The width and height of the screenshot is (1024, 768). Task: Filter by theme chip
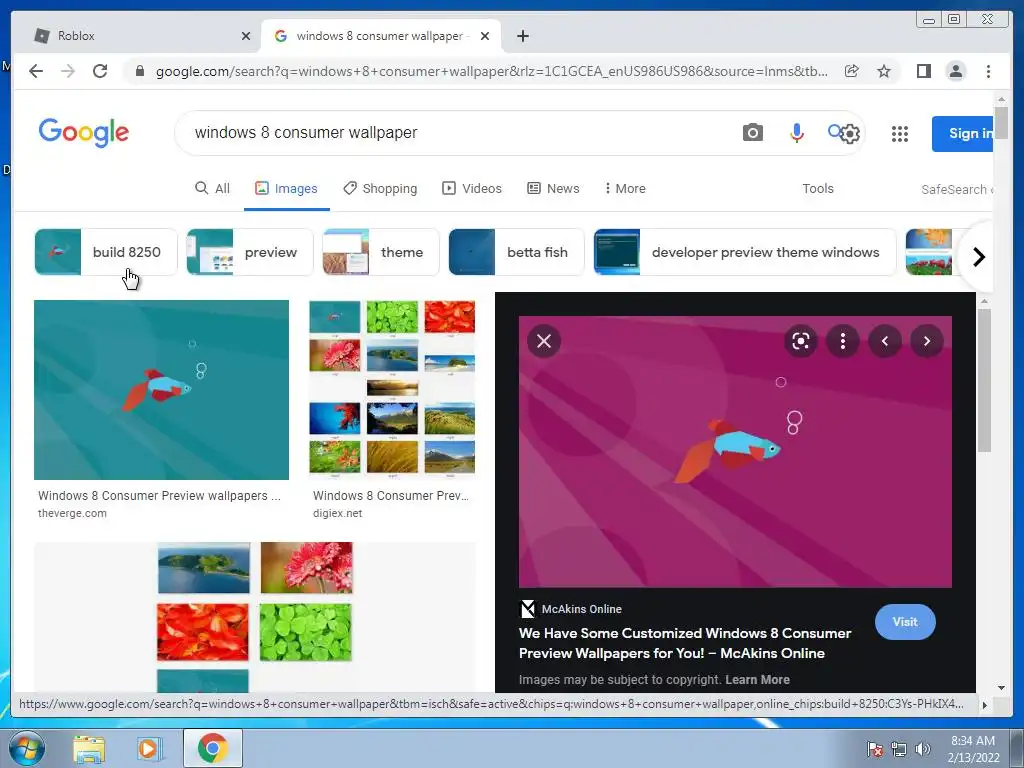point(381,252)
